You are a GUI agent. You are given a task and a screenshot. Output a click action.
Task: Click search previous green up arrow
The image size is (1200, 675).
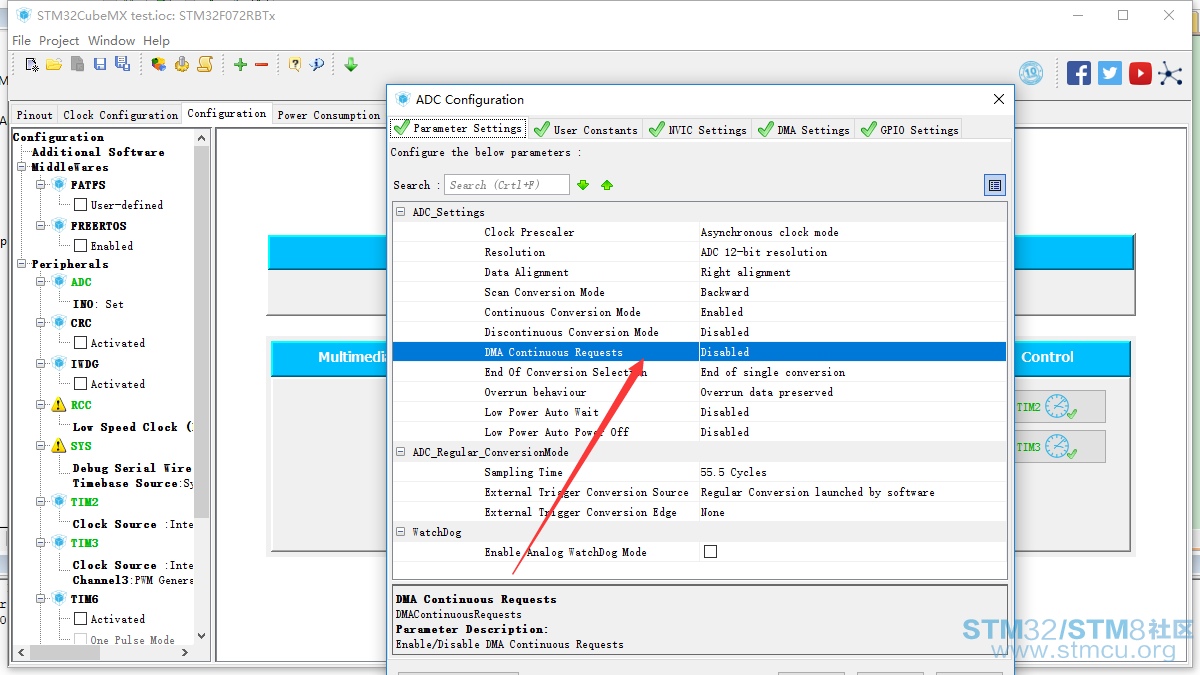pyautogui.click(x=607, y=185)
